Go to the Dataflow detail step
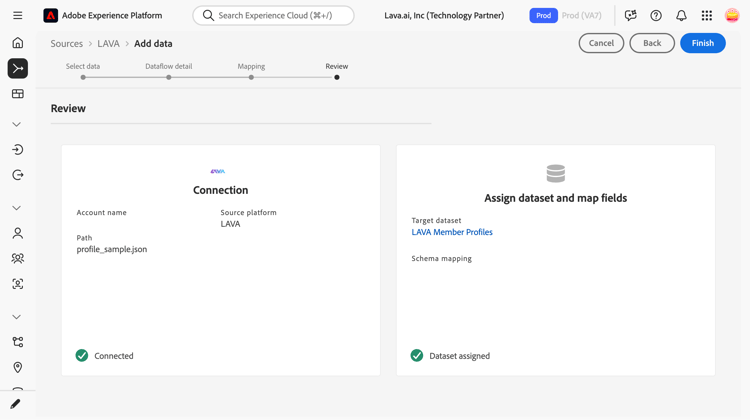 (169, 66)
